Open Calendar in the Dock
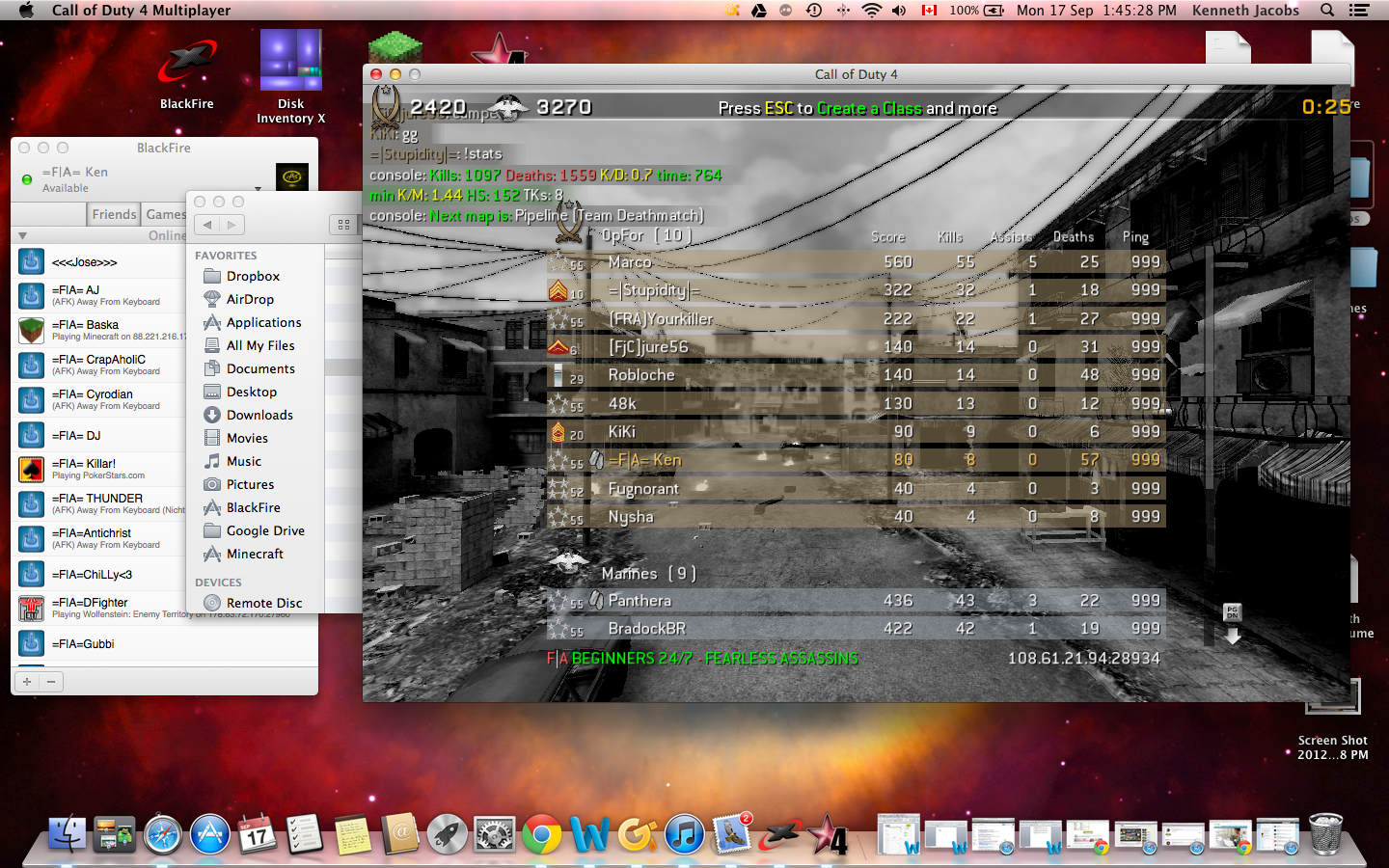Viewport: 1389px width, 868px height. (257, 834)
